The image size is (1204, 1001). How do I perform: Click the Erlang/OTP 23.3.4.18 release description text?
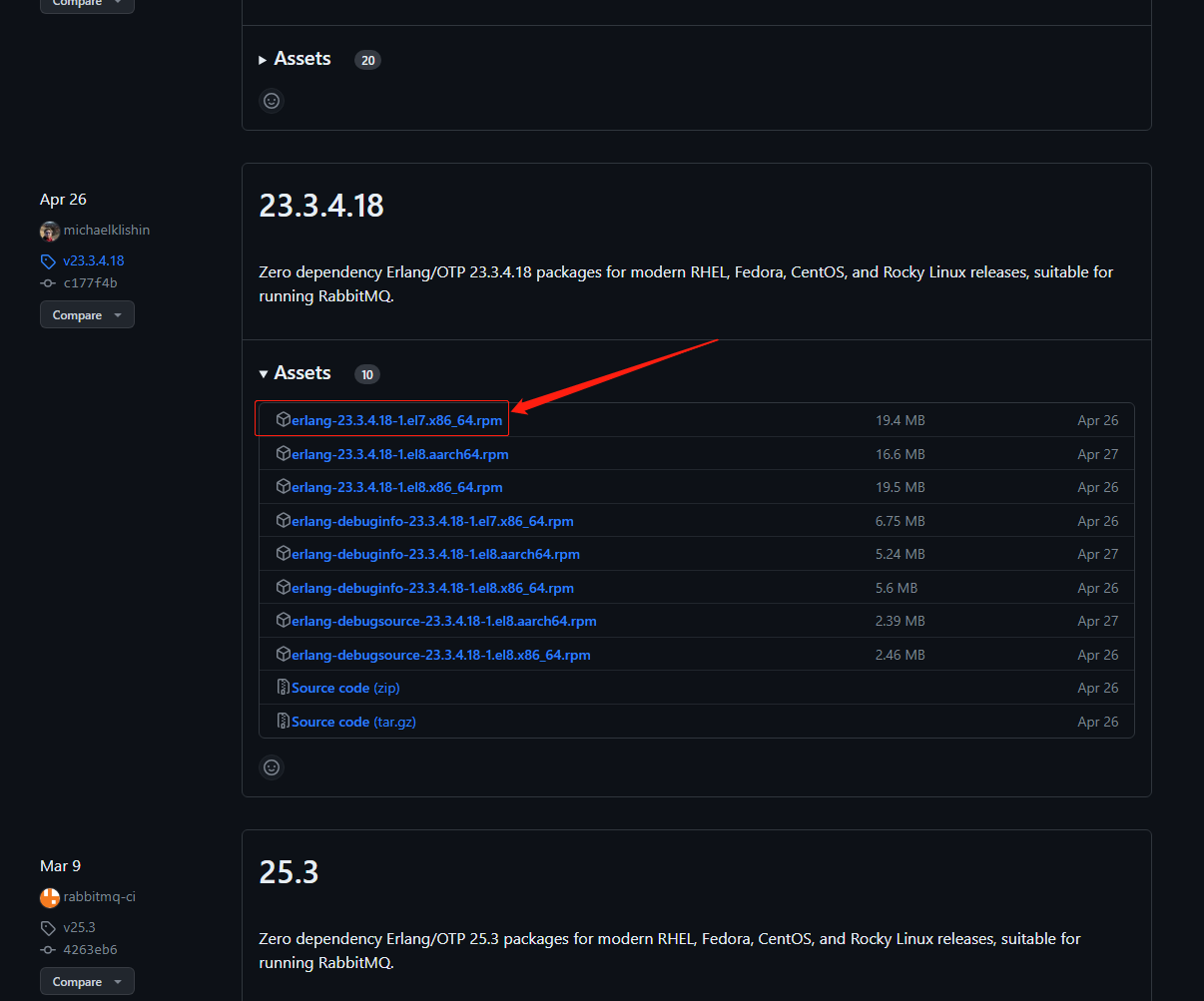point(686,283)
